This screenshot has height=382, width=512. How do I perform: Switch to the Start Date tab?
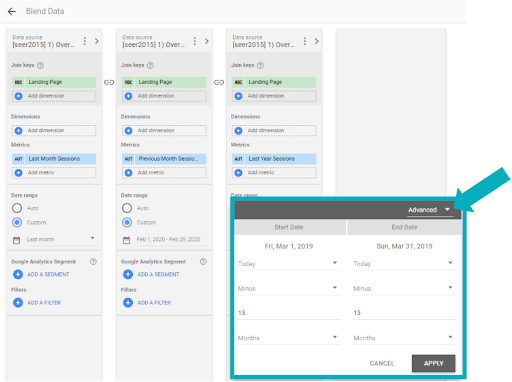(x=289, y=227)
